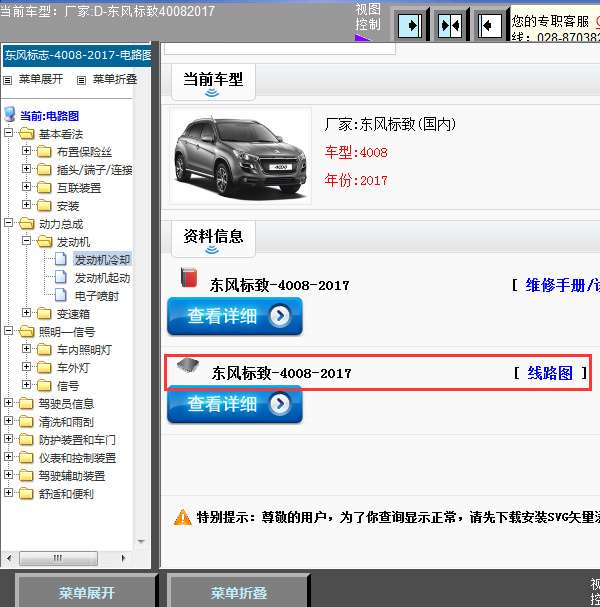Click the folder icon for 基本看法
The width and height of the screenshot is (600, 607).
tap(27, 133)
